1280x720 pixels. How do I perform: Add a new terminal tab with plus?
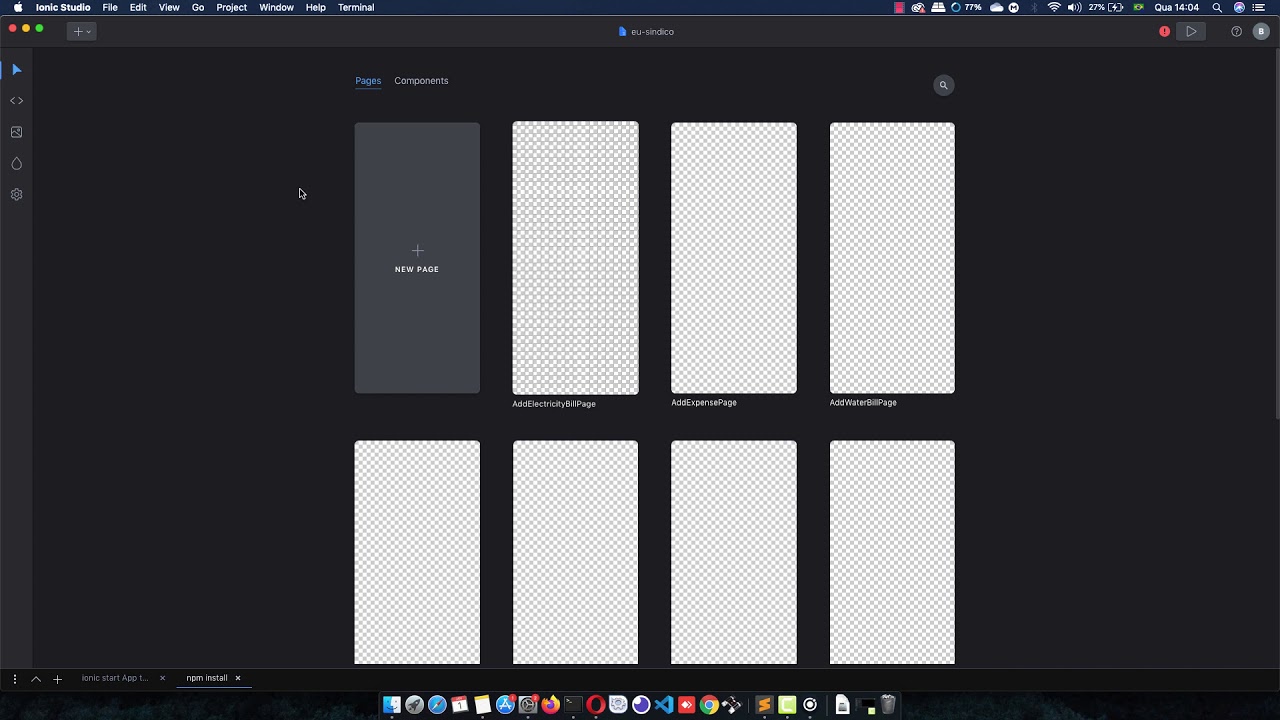57,679
